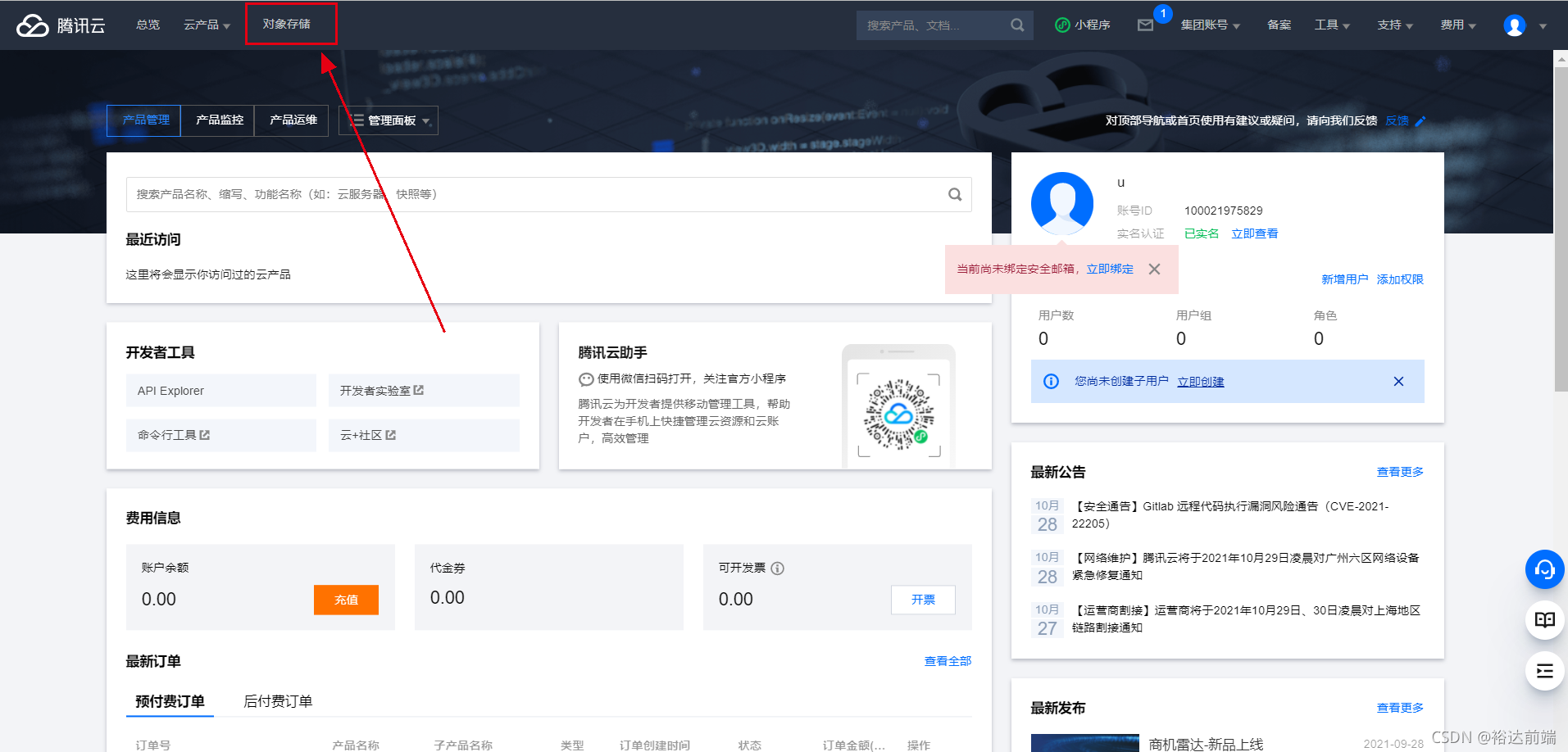Click the external link icon on 开发者实验室

tap(419, 391)
